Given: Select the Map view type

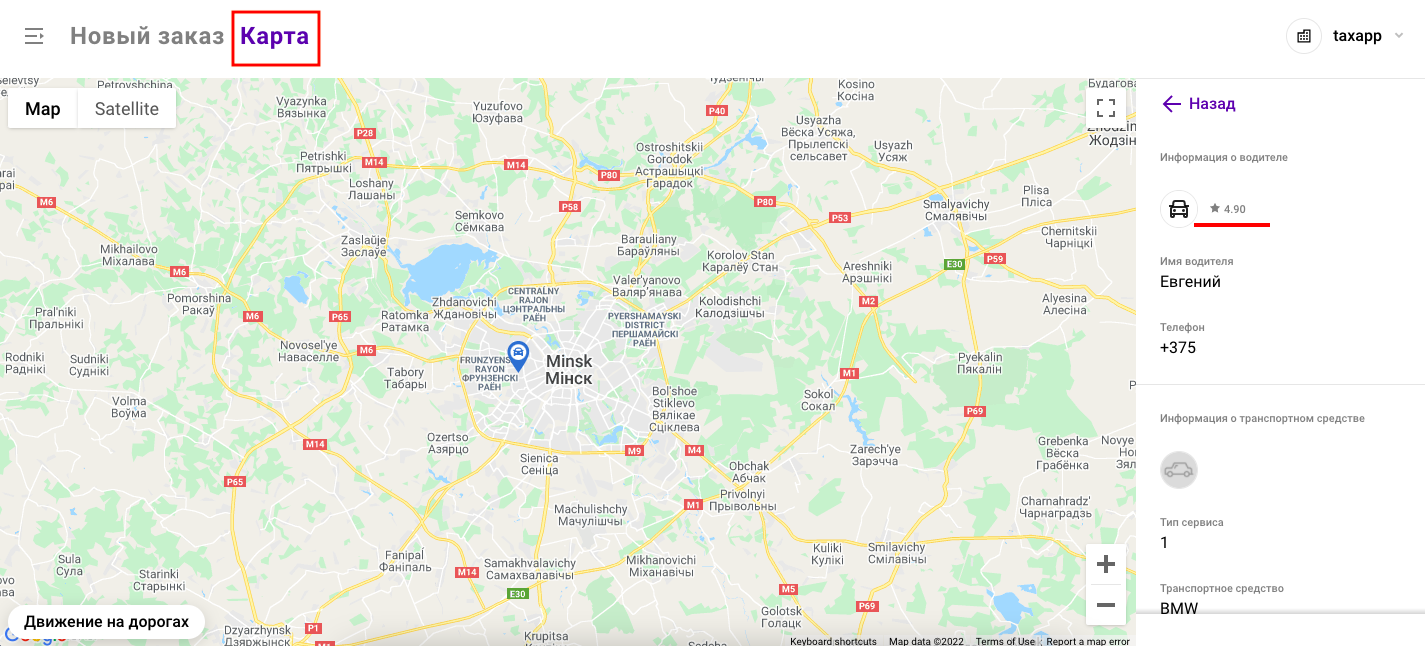Looking at the screenshot, I should click(x=43, y=109).
